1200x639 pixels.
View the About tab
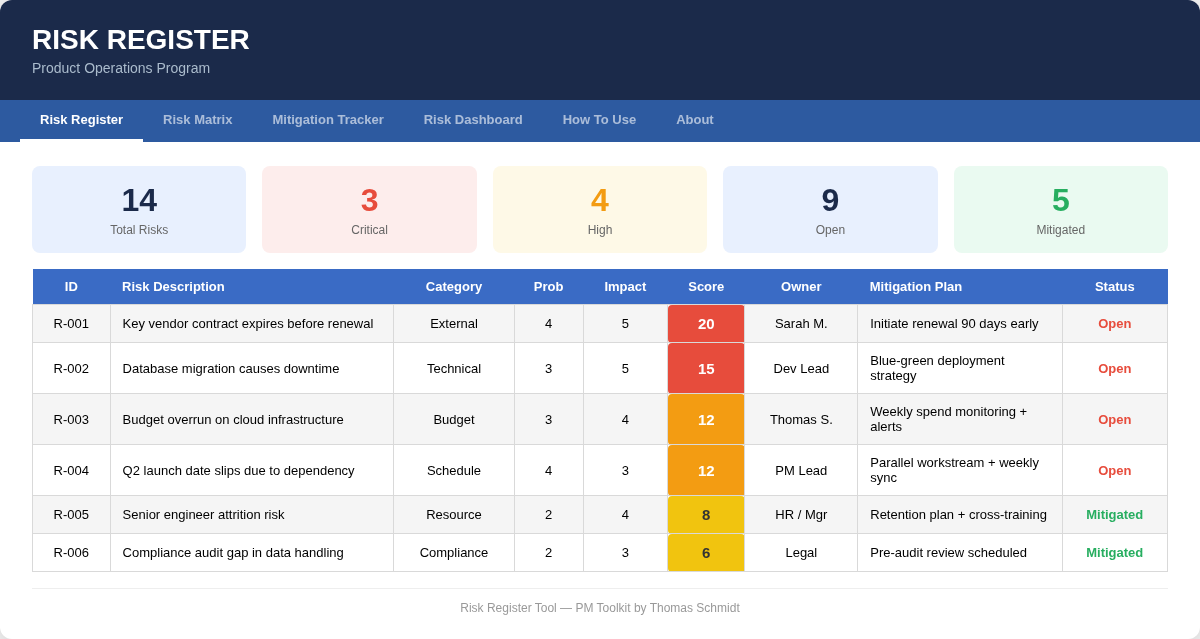(694, 119)
